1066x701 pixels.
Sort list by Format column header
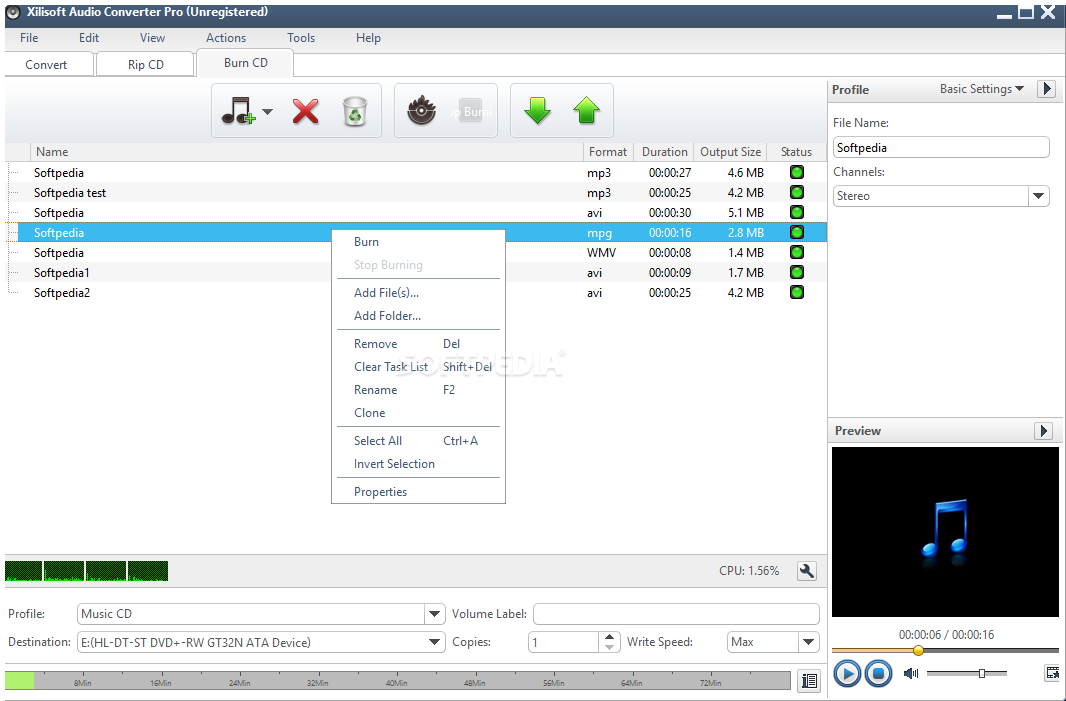click(608, 152)
